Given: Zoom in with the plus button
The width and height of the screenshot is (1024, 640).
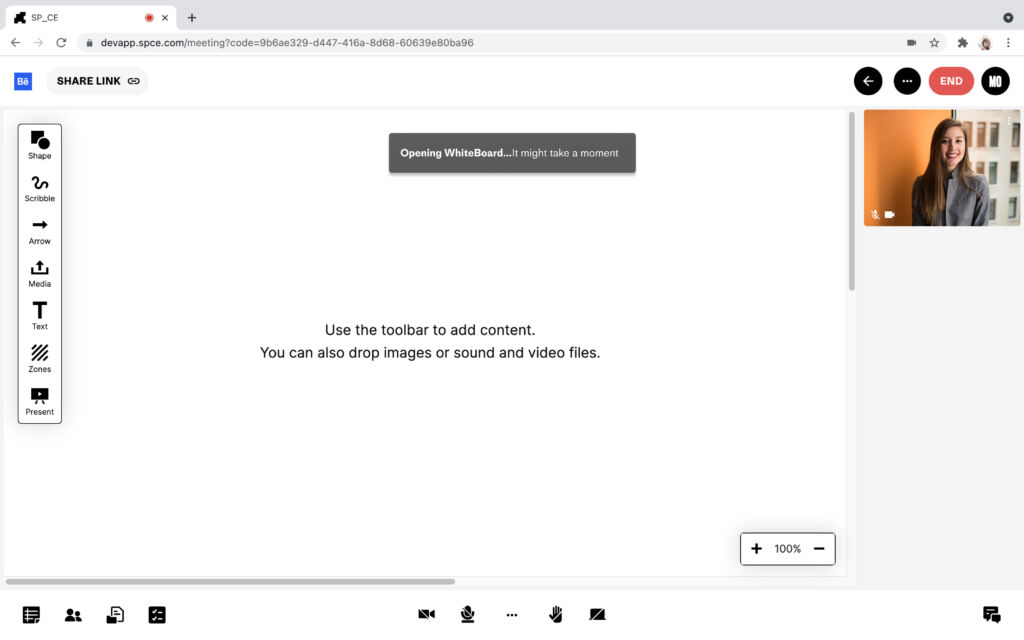Looking at the screenshot, I should coord(757,549).
